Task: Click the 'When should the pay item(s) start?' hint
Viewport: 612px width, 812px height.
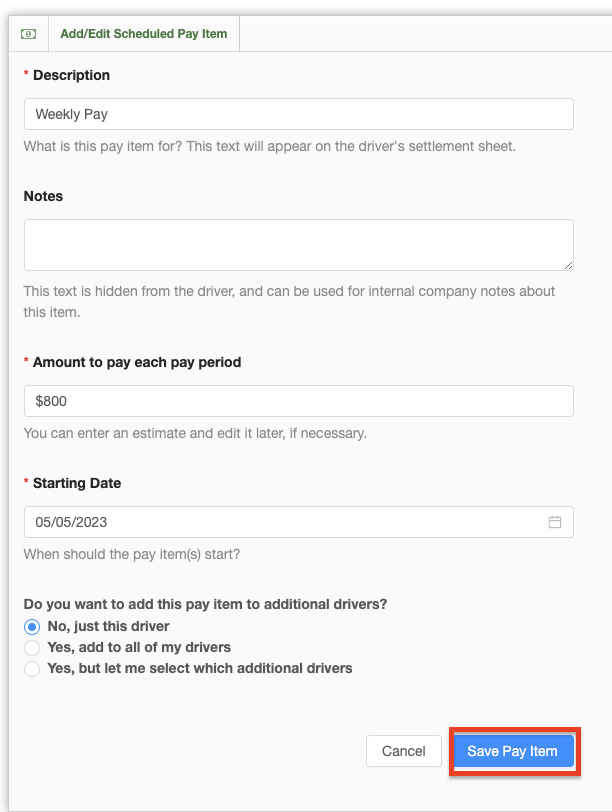Action: (x=132, y=554)
